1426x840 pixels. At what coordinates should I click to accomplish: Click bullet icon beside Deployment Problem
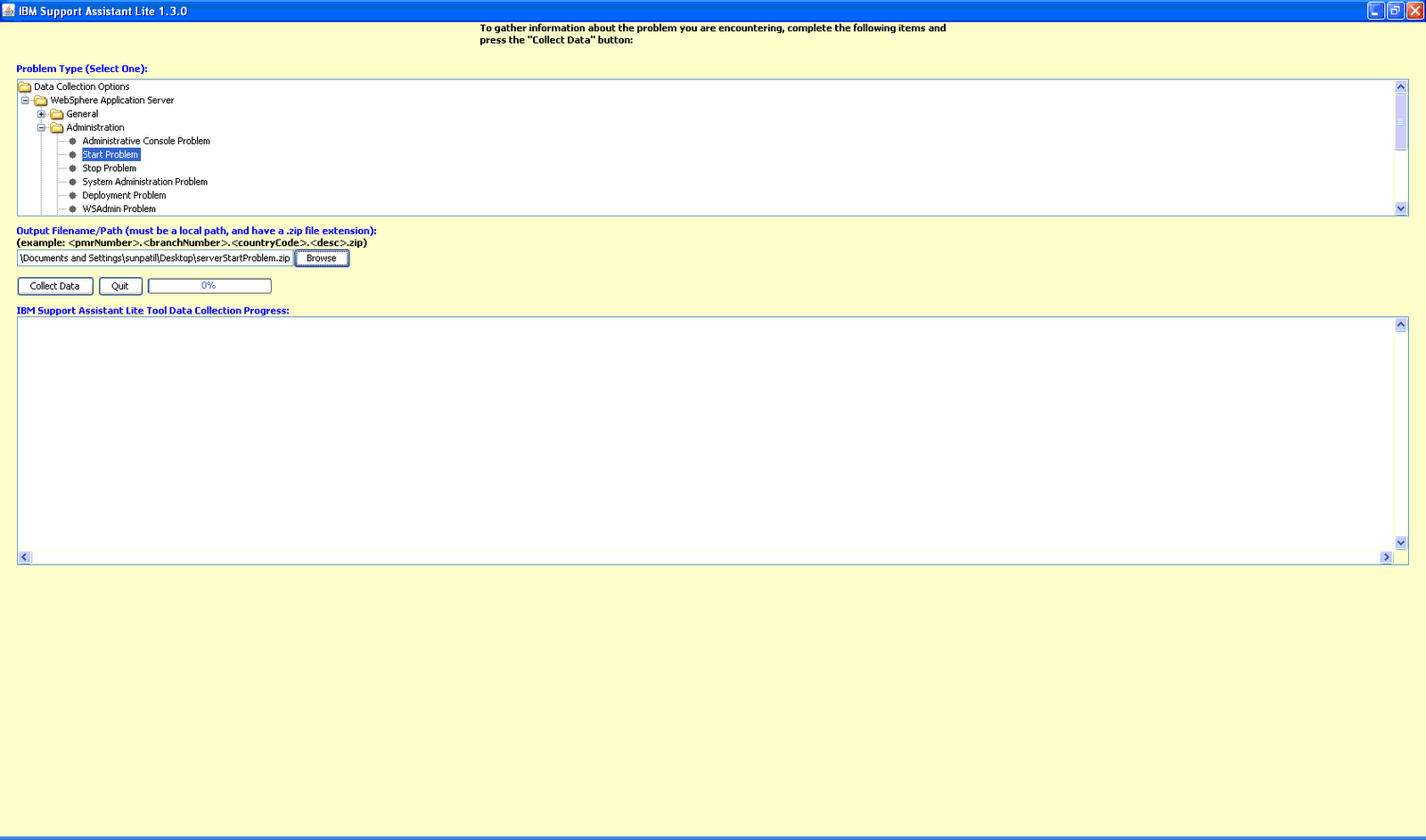point(73,195)
